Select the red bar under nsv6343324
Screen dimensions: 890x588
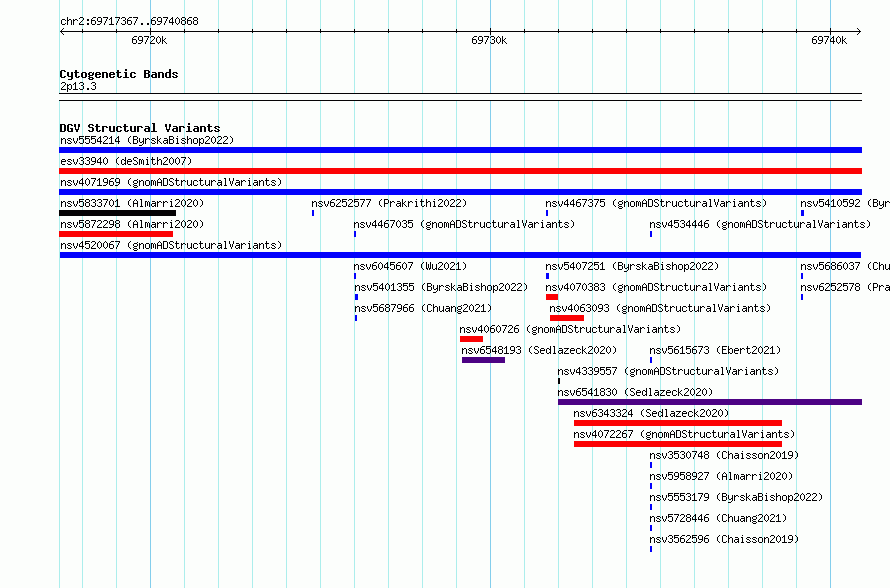pos(678,423)
